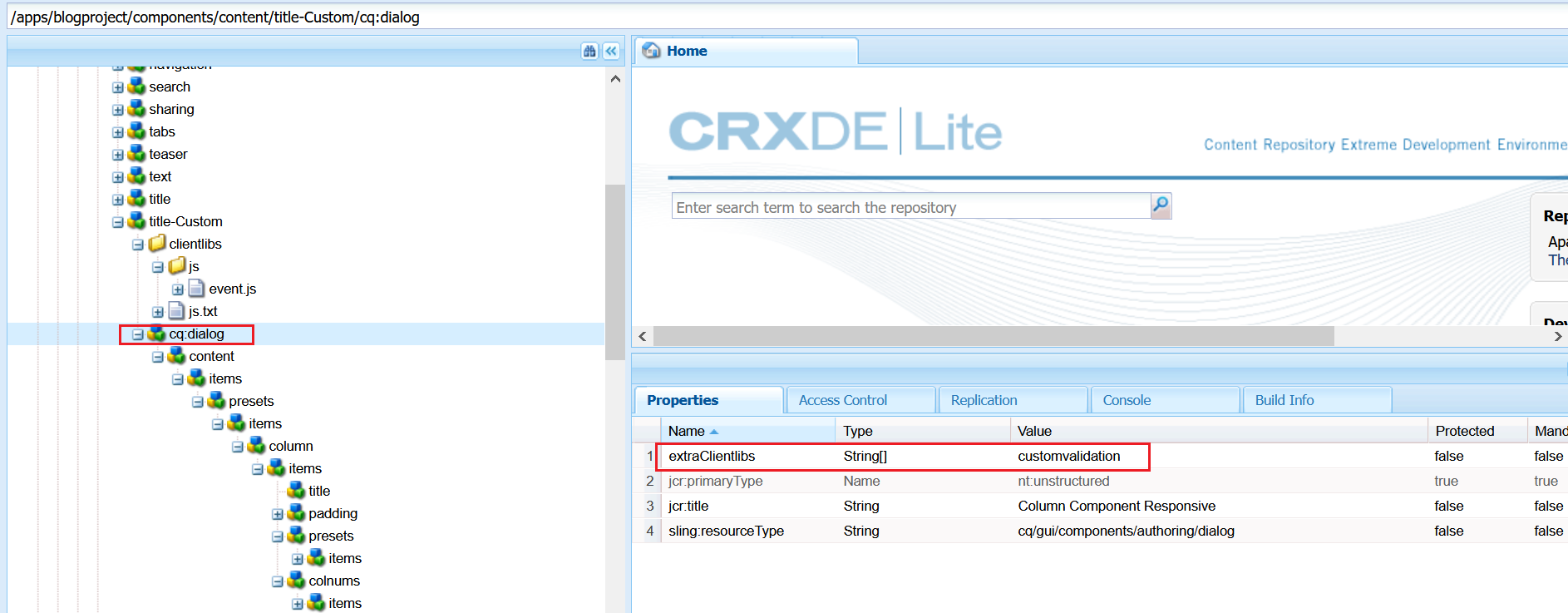Click the nt:unstructured value cell

(1063, 481)
